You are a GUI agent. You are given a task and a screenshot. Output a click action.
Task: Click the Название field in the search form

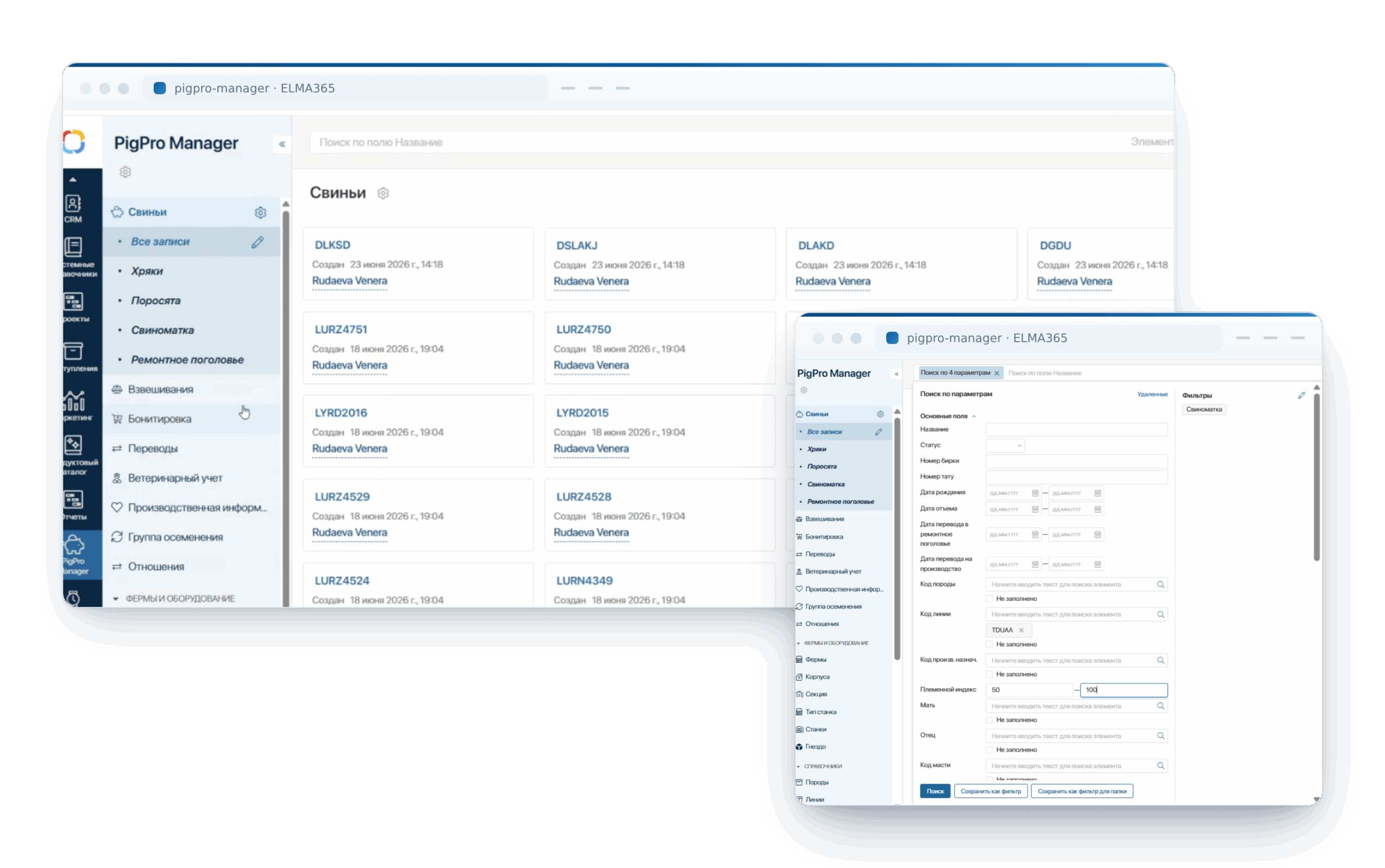[1077, 429]
